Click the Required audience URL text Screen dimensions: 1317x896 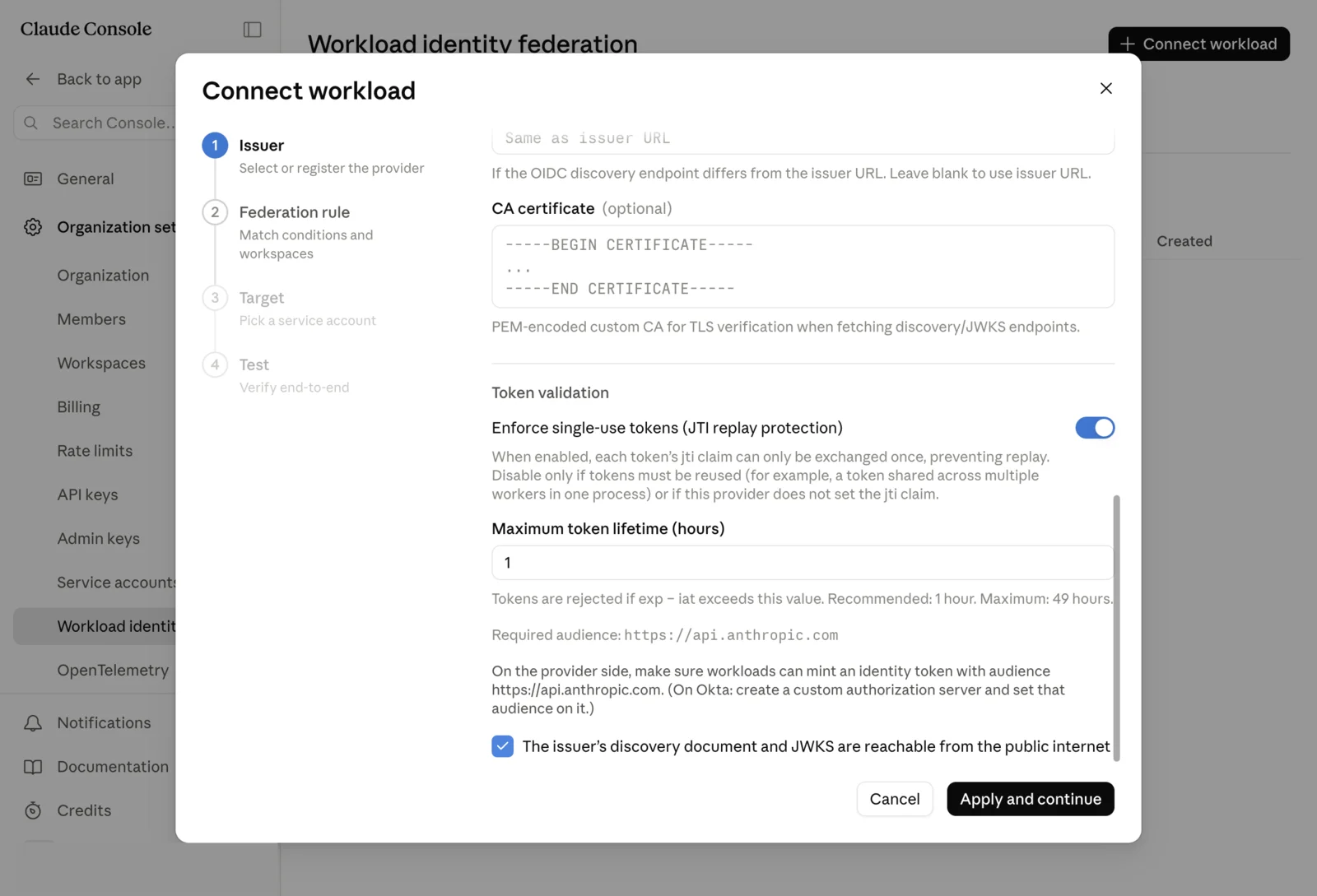point(731,635)
